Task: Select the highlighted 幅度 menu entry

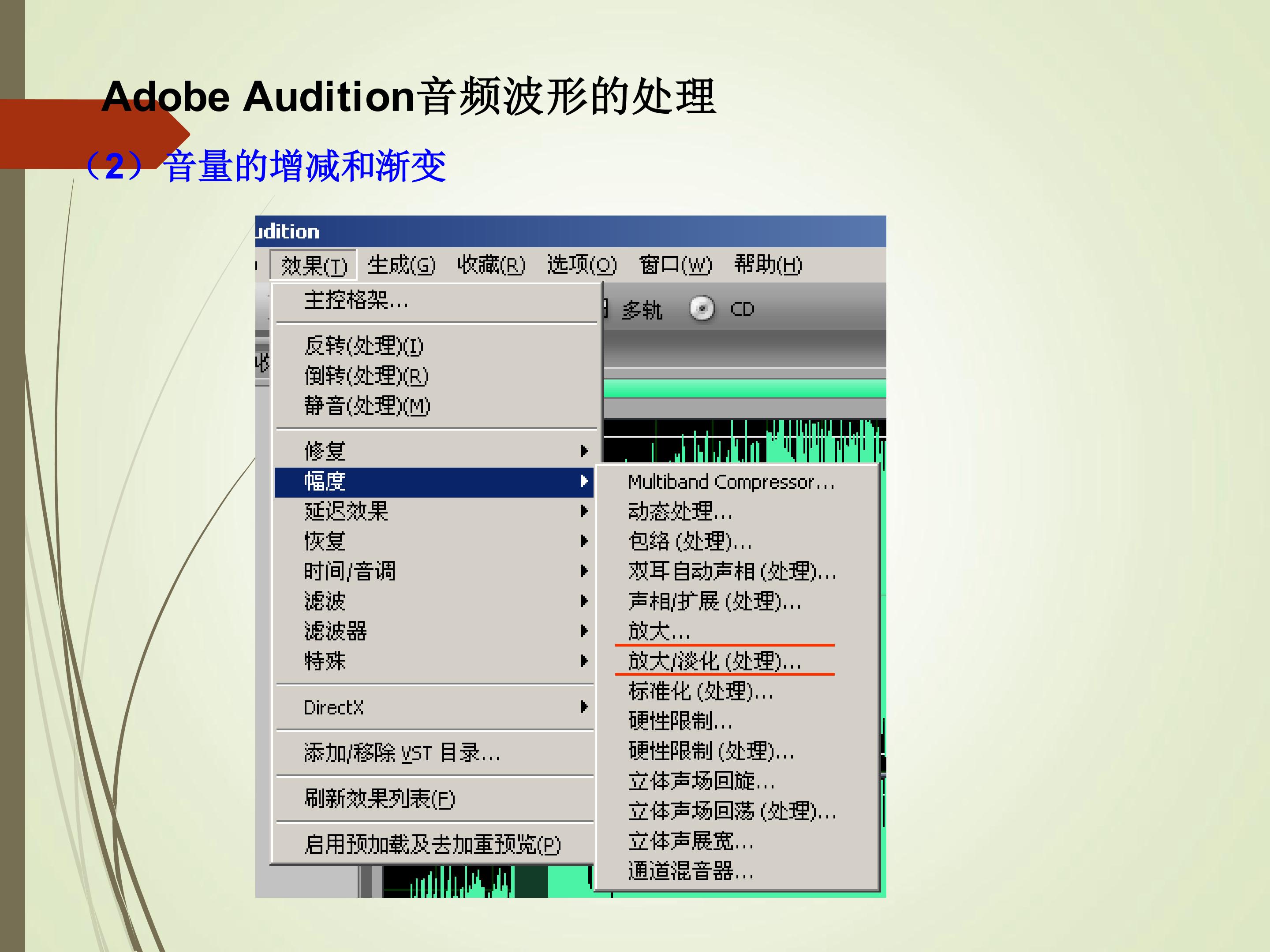Action: 433,481
